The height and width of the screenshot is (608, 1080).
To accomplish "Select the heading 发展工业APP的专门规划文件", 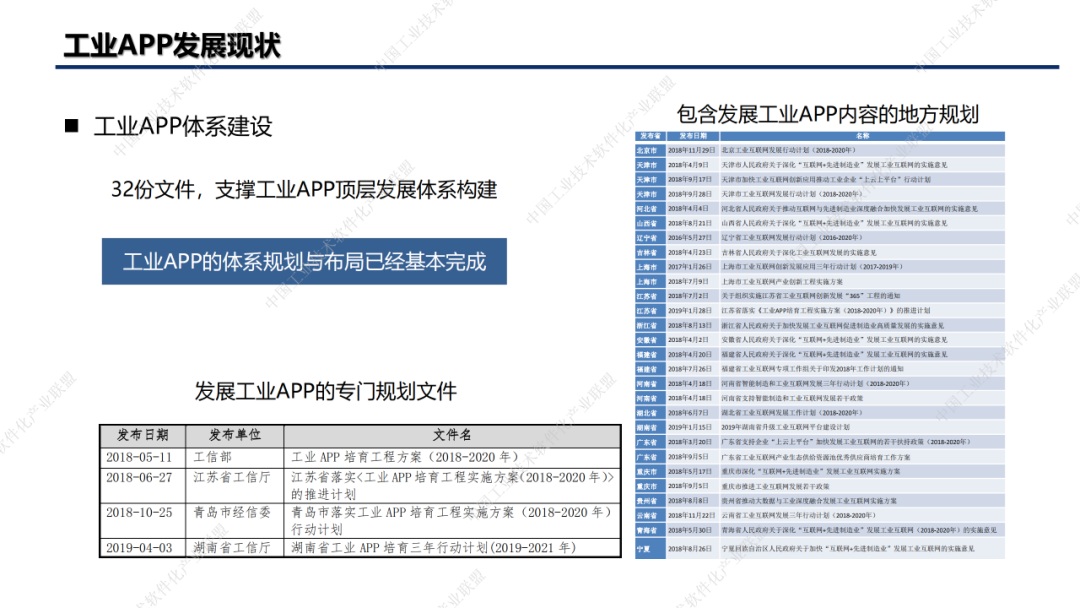I will click(x=325, y=391).
